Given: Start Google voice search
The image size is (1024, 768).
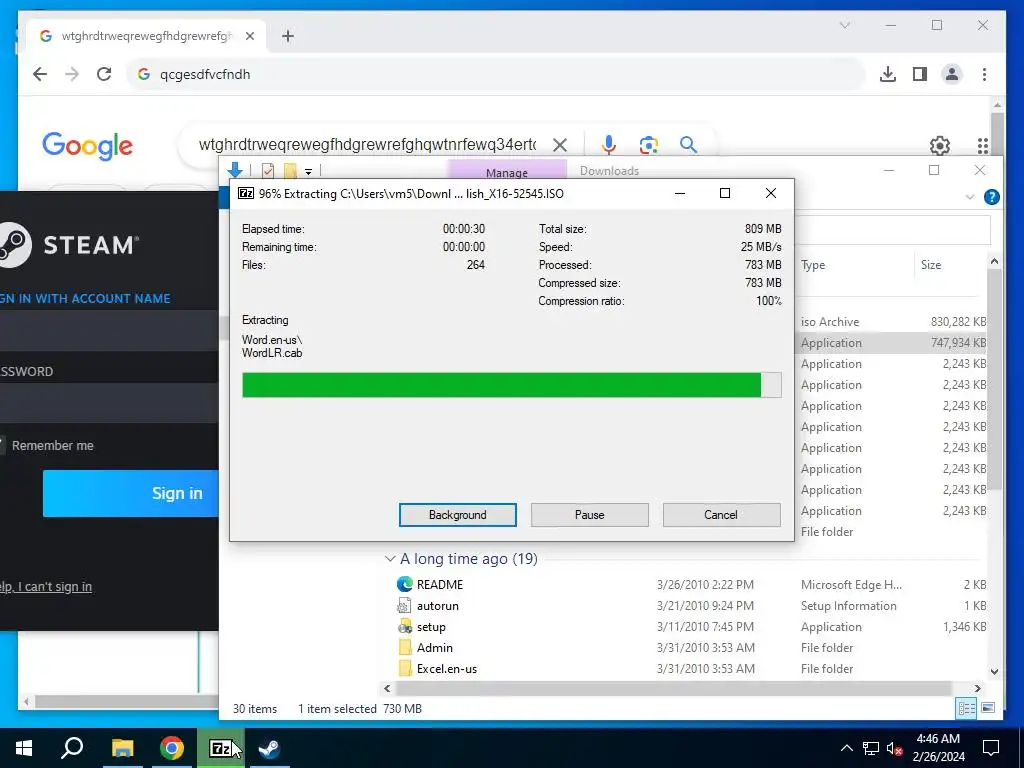Looking at the screenshot, I should (609, 144).
